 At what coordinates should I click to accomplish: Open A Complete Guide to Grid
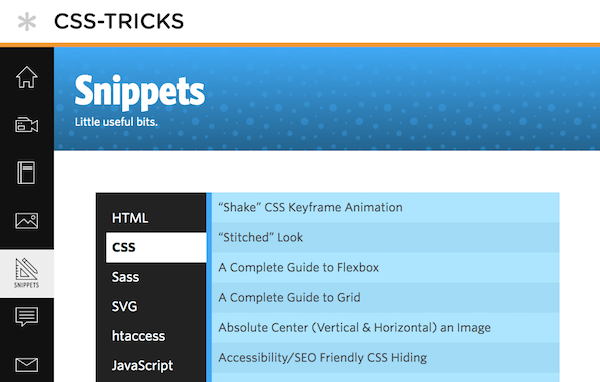[386, 297]
